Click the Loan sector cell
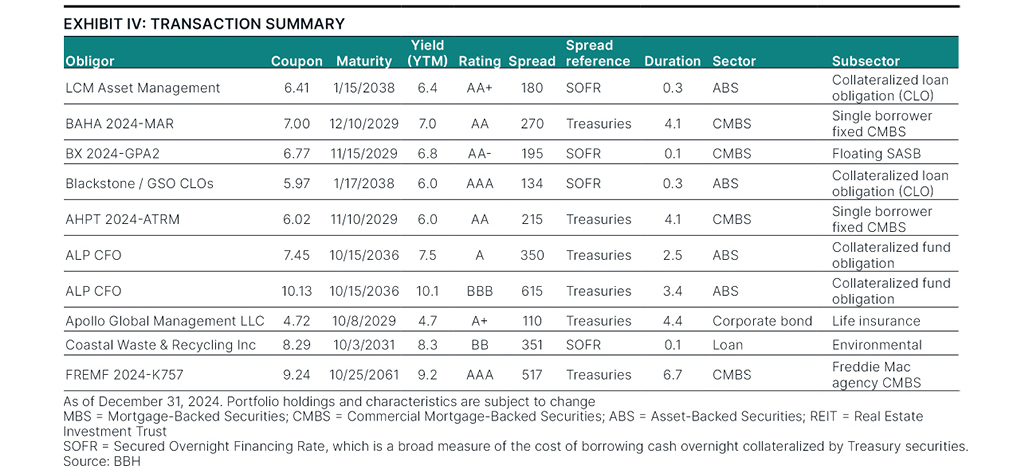Screen dimensions: 1024x476 coord(728,345)
